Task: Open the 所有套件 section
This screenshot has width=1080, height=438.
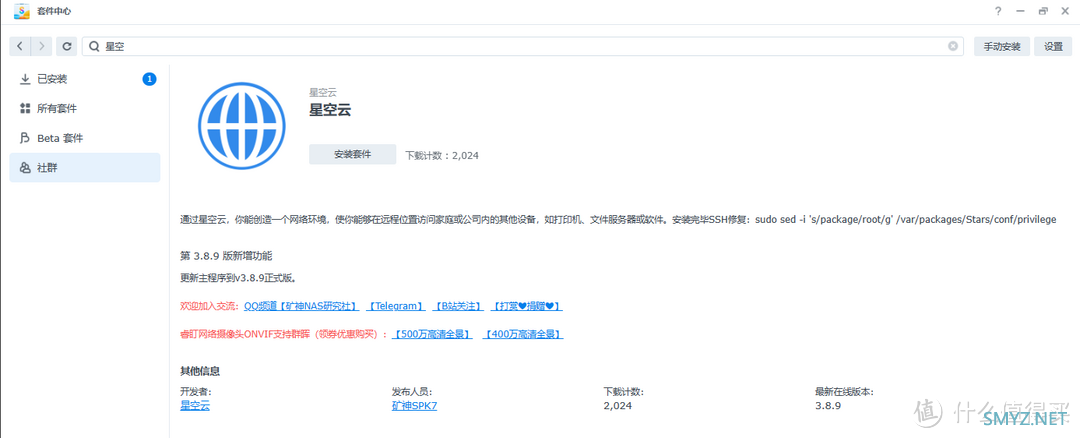Action: pyautogui.click(x=85, y=109)
